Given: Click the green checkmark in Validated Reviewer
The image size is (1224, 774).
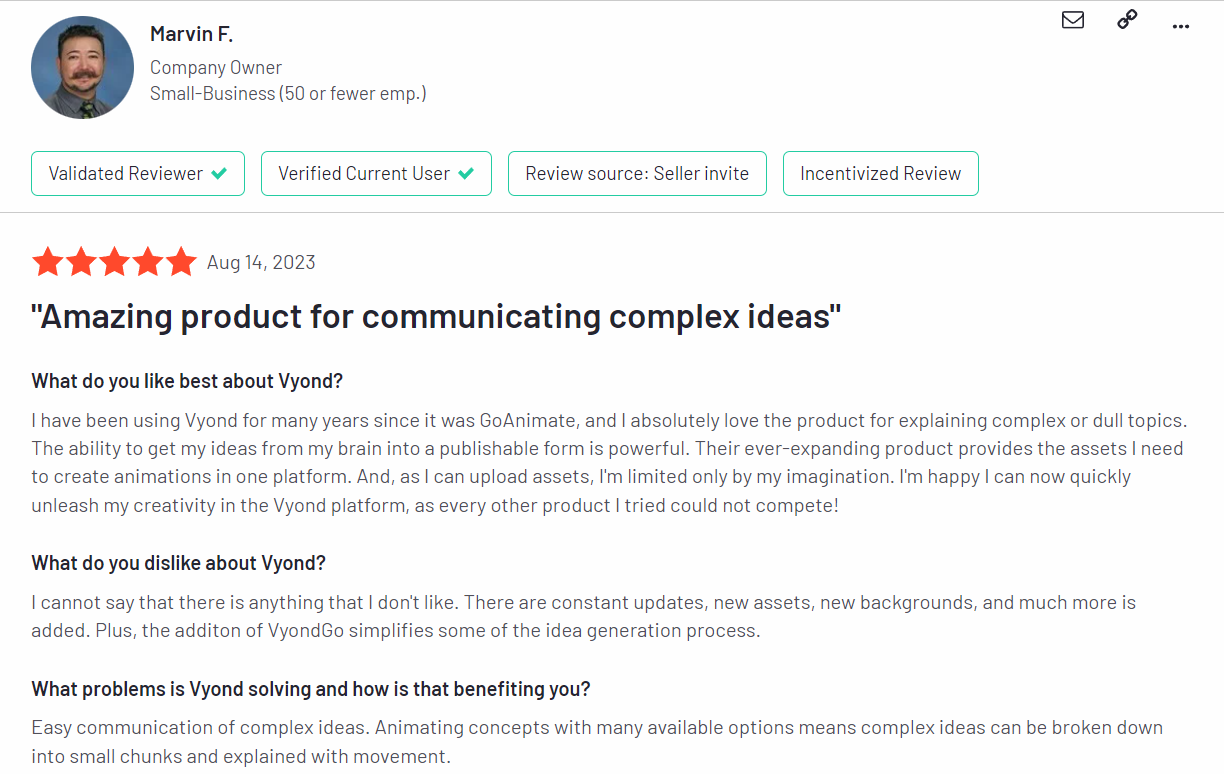Looking at the screenshot, I should [219, 173].
